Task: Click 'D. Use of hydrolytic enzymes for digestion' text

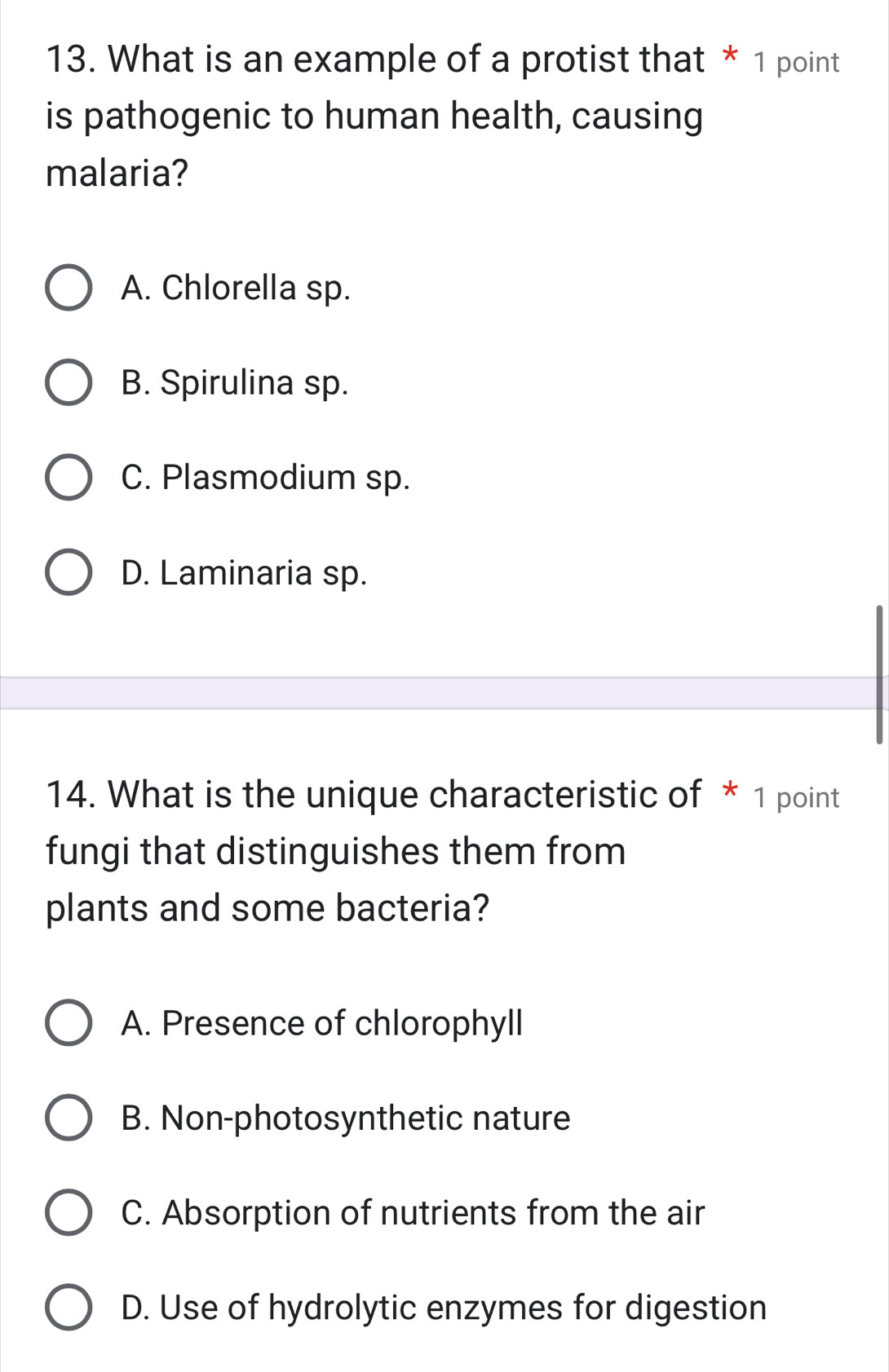Action: click(x=444, y=1308)
